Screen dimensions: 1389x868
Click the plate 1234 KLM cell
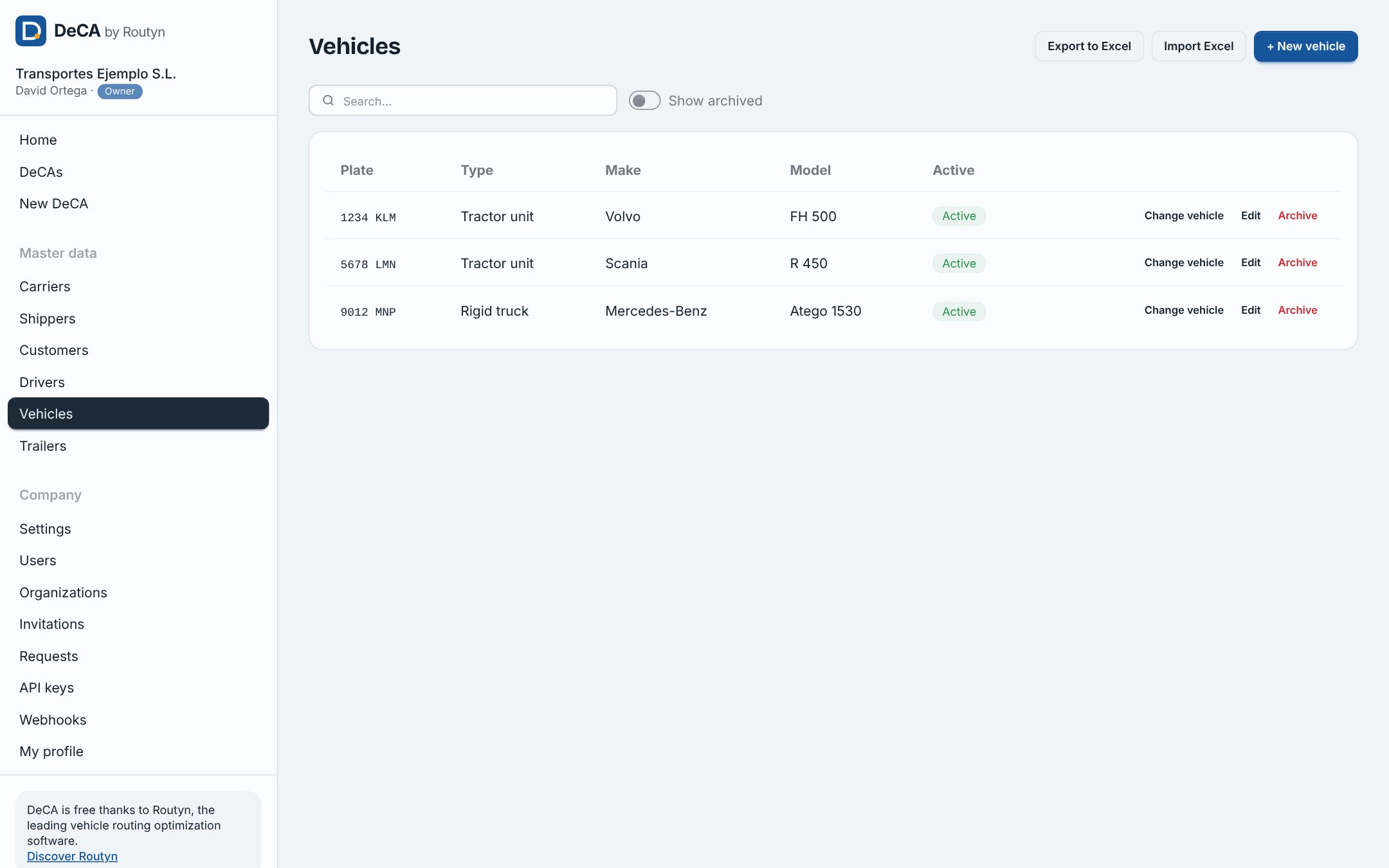[x=368, y=217]
